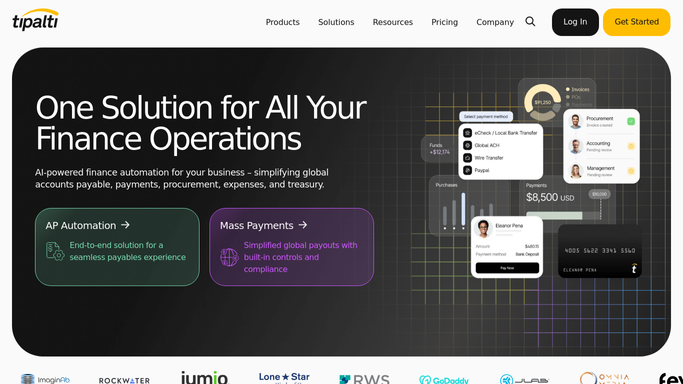Click the $10,000 limit marker
Image resolution: width=683 pixels, height=384 pixels.
[599, 194]
